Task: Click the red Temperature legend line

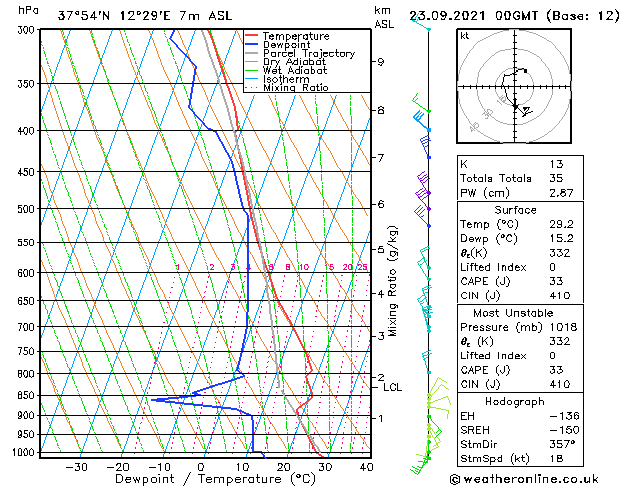Action: click(x=252, y=36)
